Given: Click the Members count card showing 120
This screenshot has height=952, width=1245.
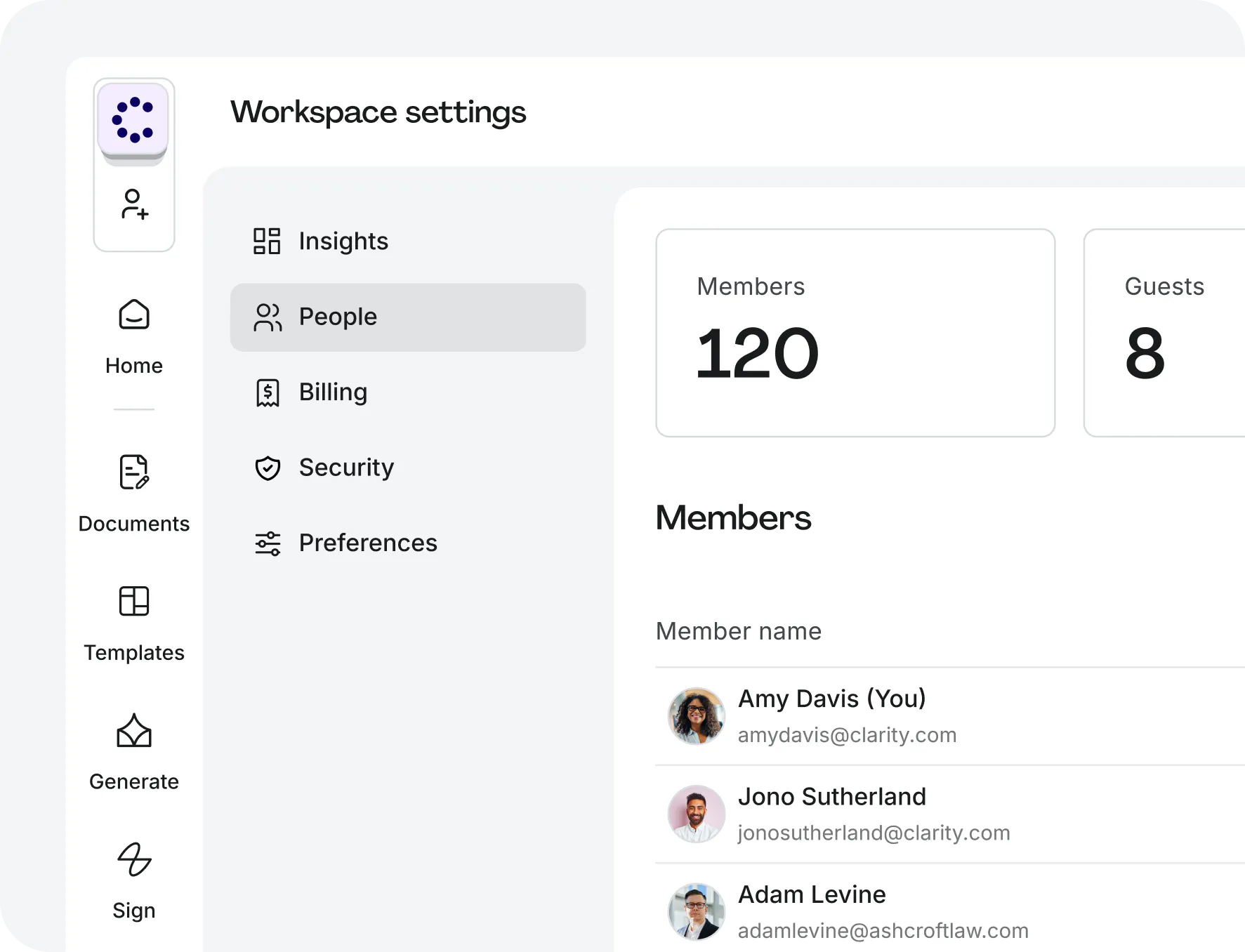Looking at the screenshot, I should (855, 333).
